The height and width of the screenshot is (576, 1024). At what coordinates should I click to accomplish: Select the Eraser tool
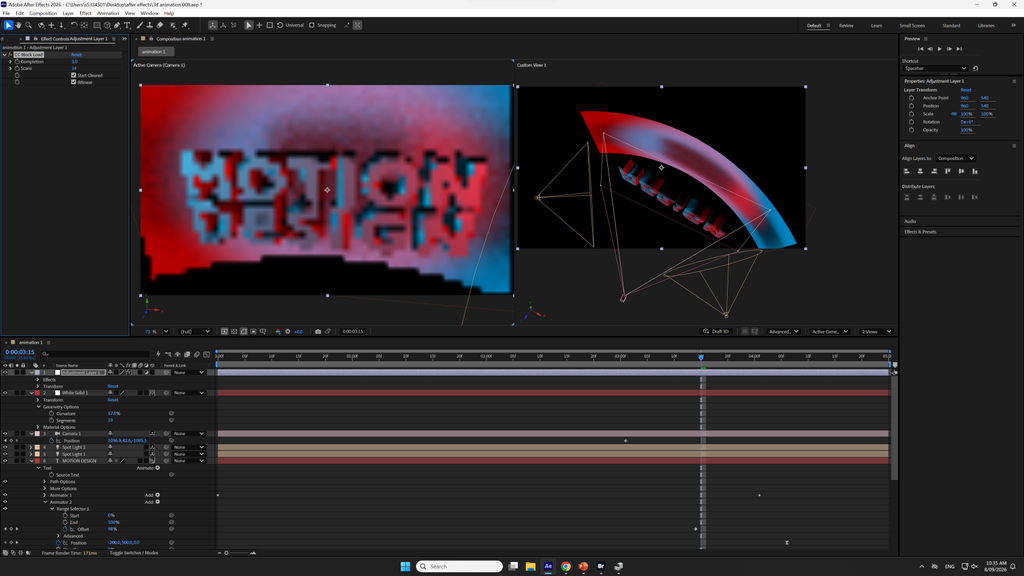pyautogui.click(x=160, y=25)
